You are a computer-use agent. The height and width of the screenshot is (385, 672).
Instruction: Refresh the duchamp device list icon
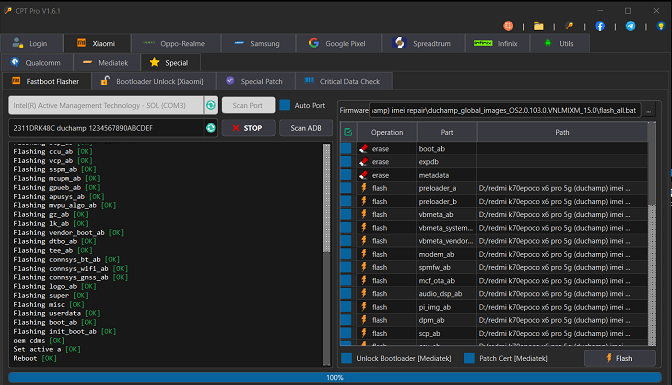coord(210,128)
